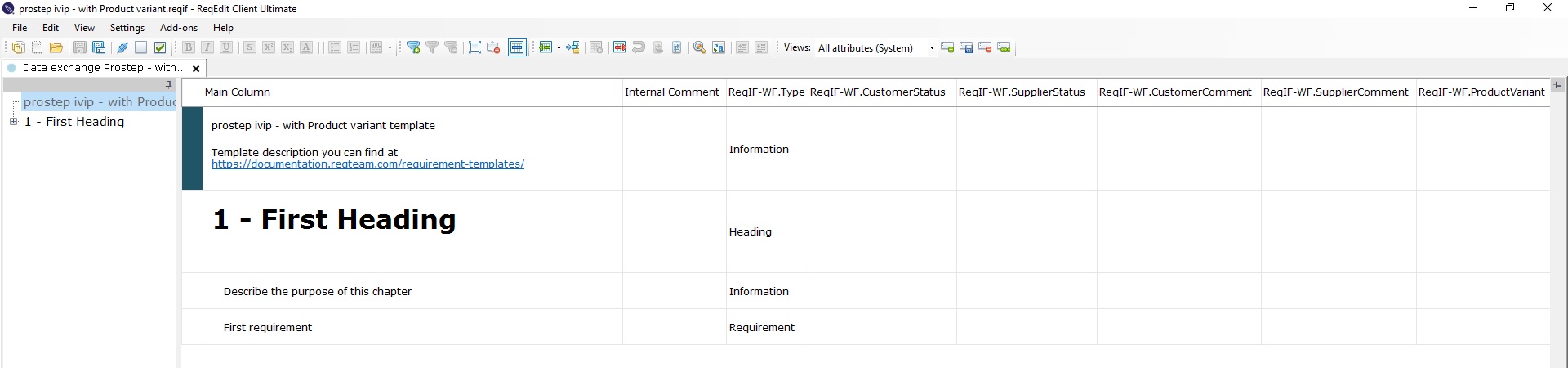Click the stacked documents icon in the toolbar

18,47
